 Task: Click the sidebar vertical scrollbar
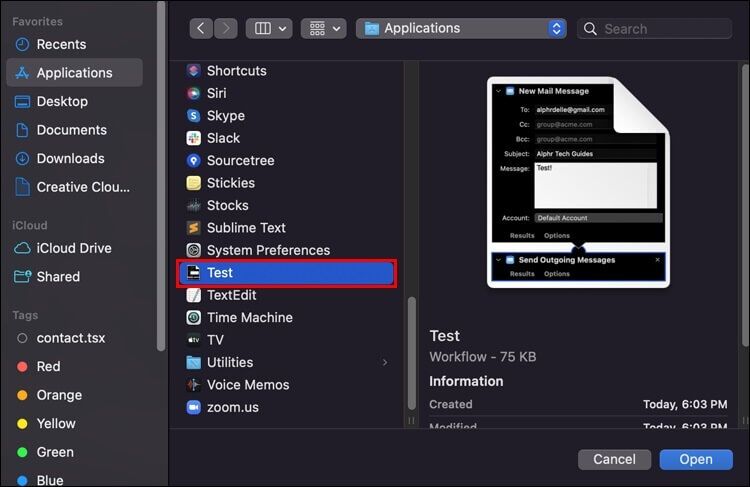pyautogui.click(x=161, y=176)
